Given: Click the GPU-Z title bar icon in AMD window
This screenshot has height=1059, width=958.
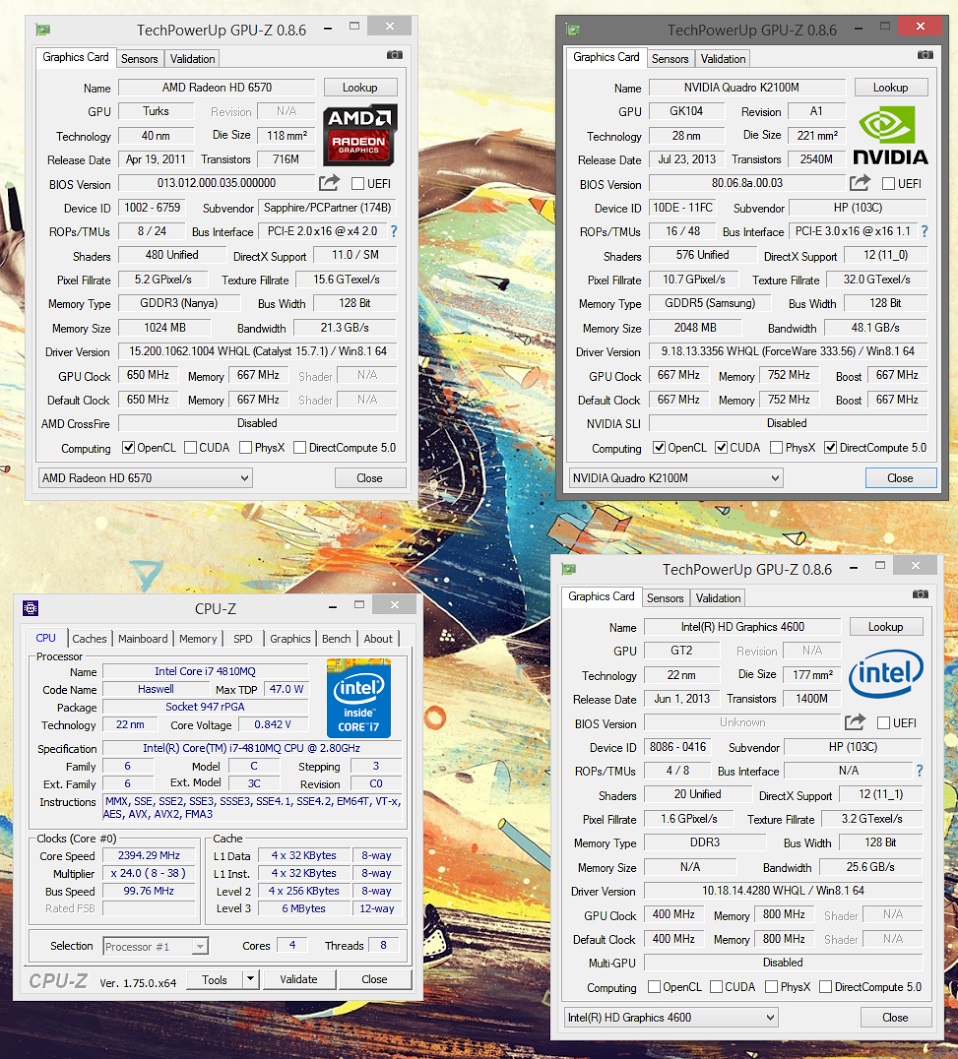Looking at the screenshot, I should pyautogui.click(x=43, y=30).
